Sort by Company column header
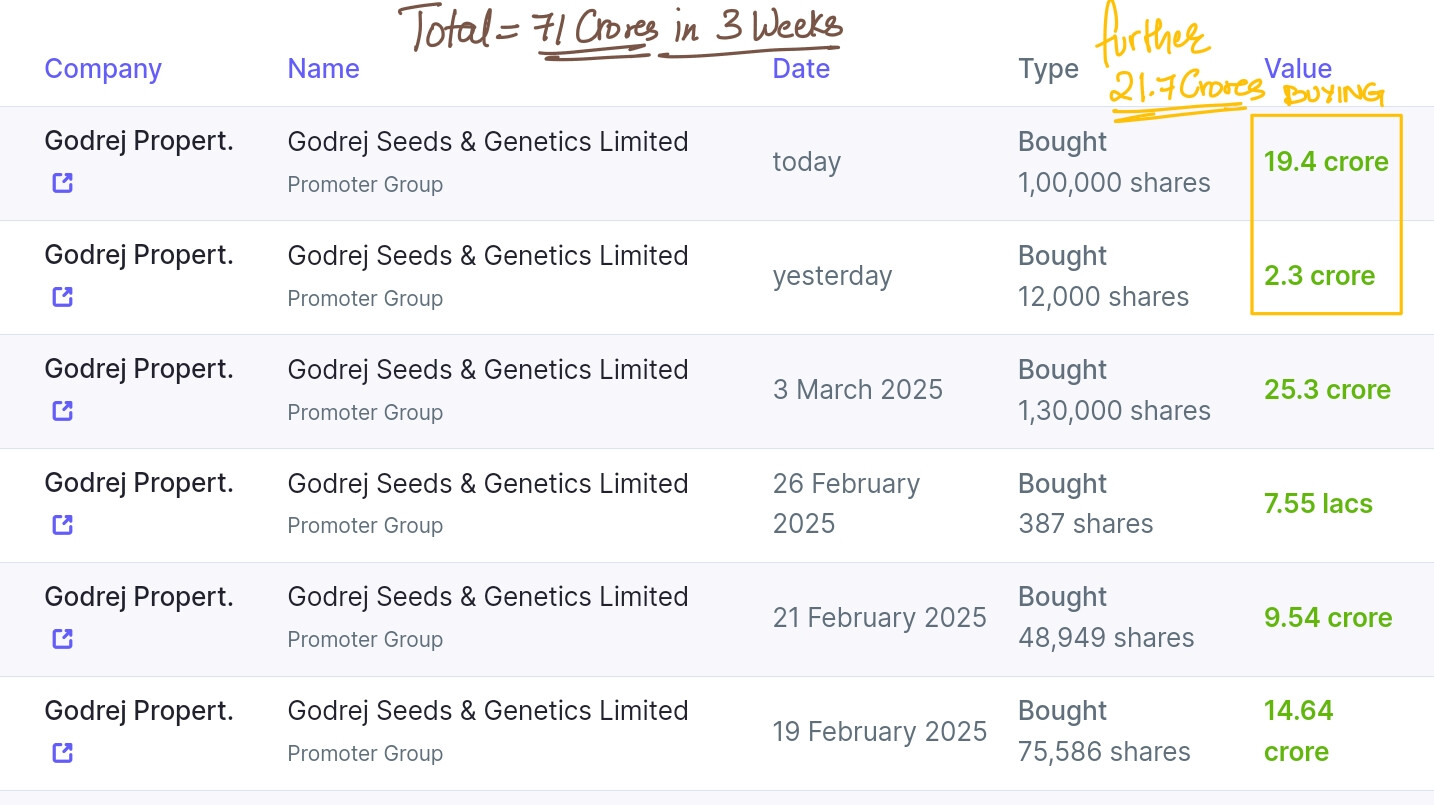Image resolution: width=1434 pixels, height=805 pixels. 103,69
